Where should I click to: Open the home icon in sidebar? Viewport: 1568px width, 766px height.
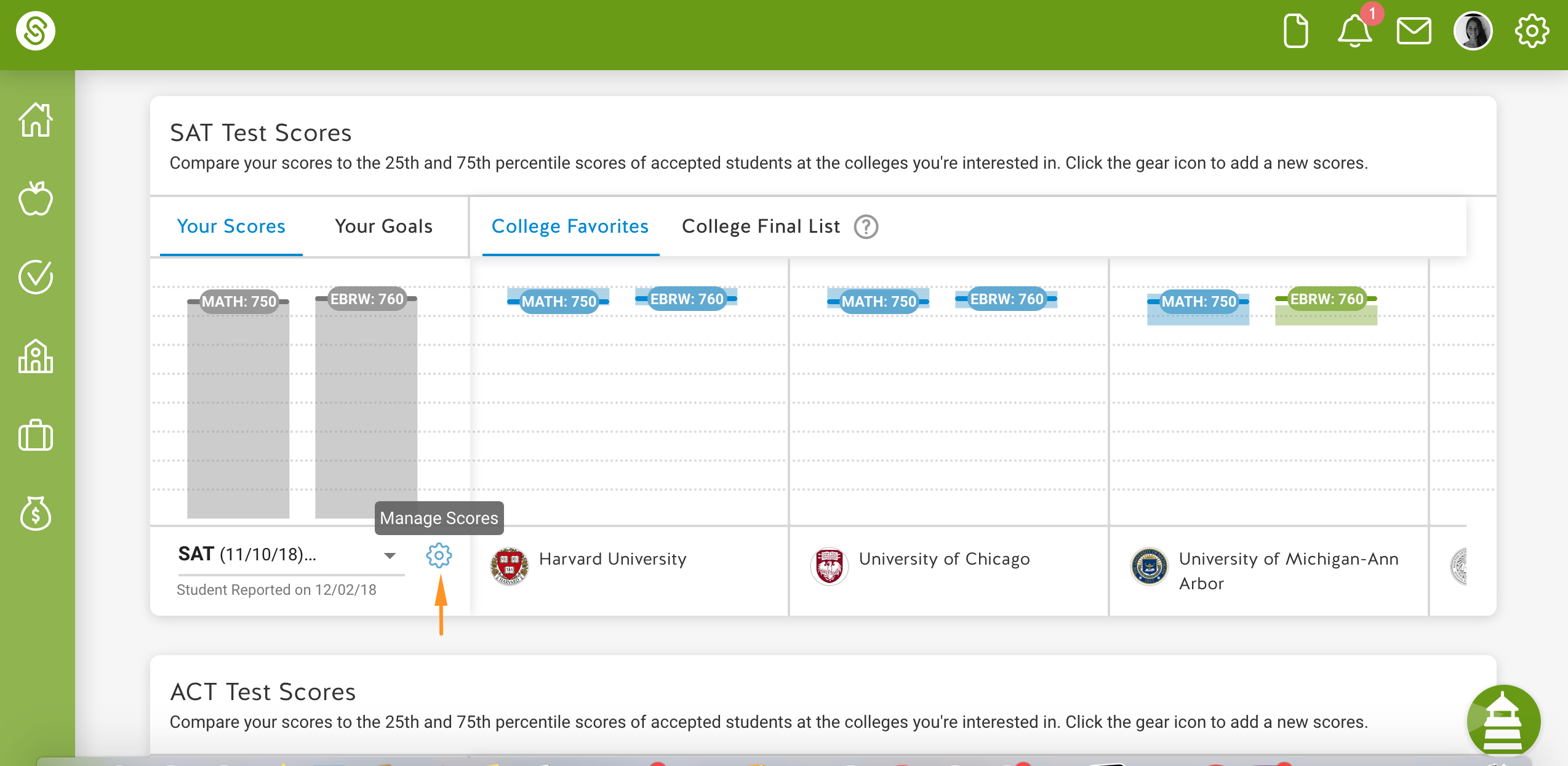[x=36, y=119]
